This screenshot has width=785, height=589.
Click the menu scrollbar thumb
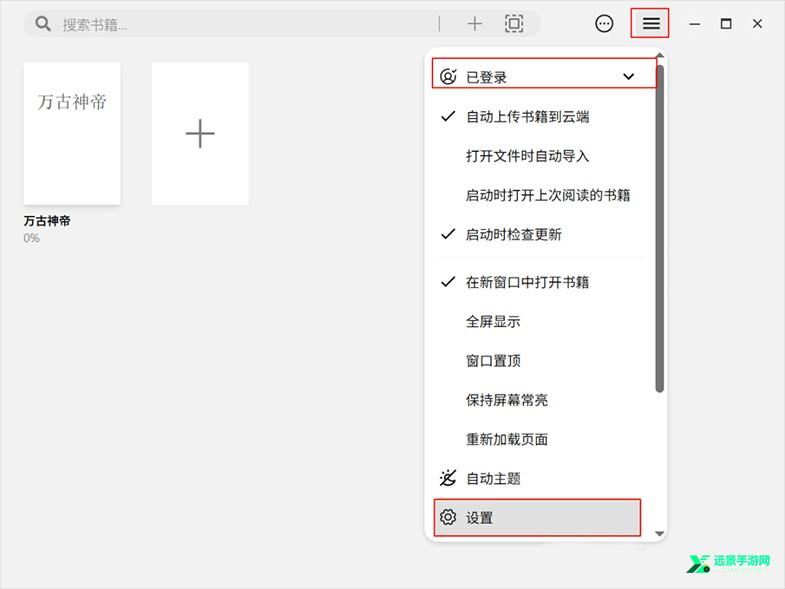tap(659, 228)
